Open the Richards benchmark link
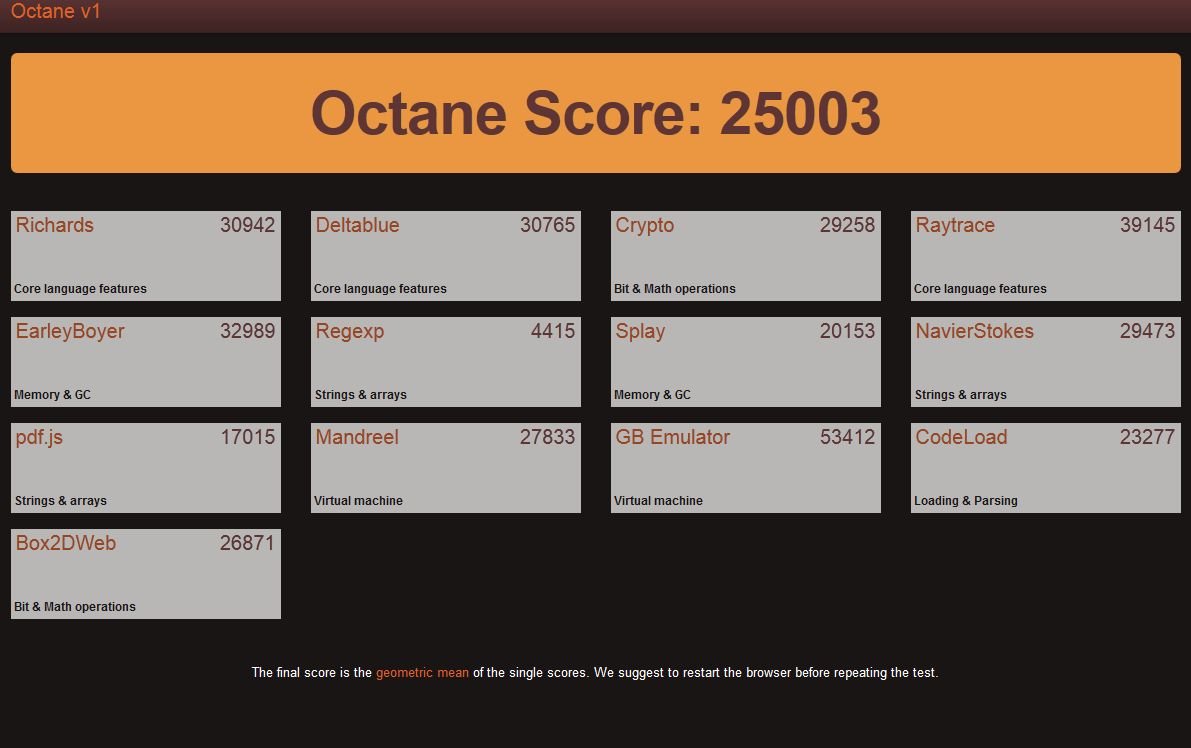The width and height of the screenshot is (1191, 748). pyautogui.click(x=55, y=225)
